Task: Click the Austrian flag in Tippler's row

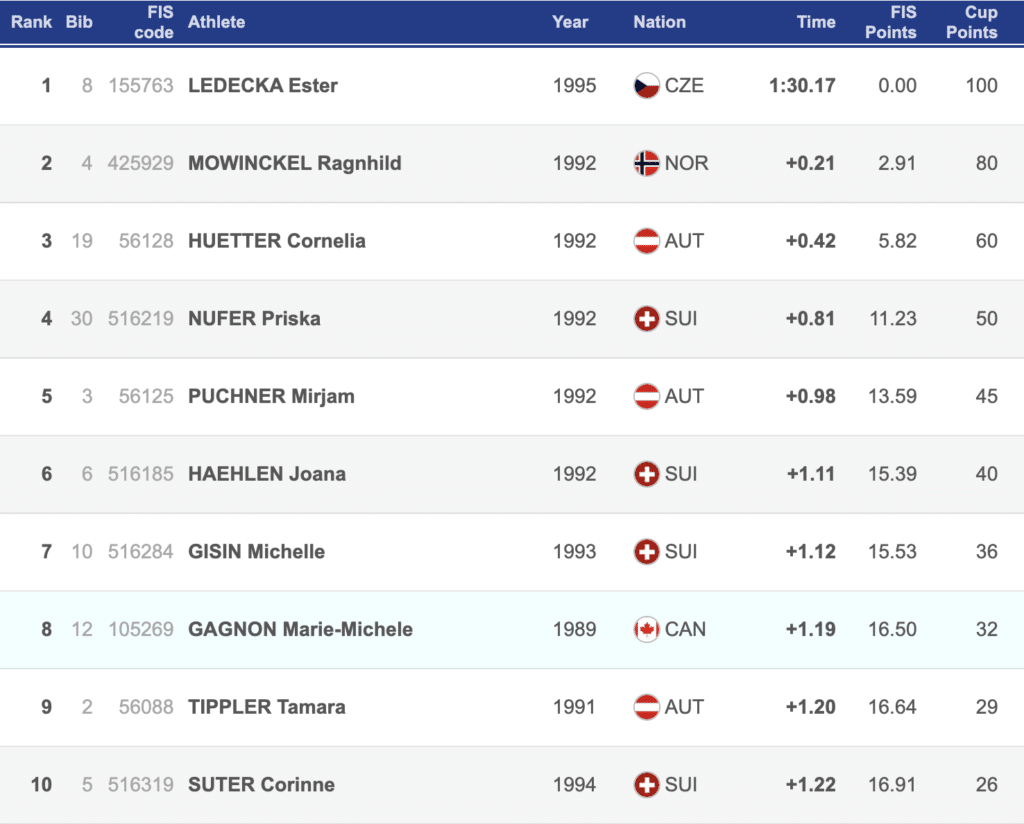Action: coord(646,707)
